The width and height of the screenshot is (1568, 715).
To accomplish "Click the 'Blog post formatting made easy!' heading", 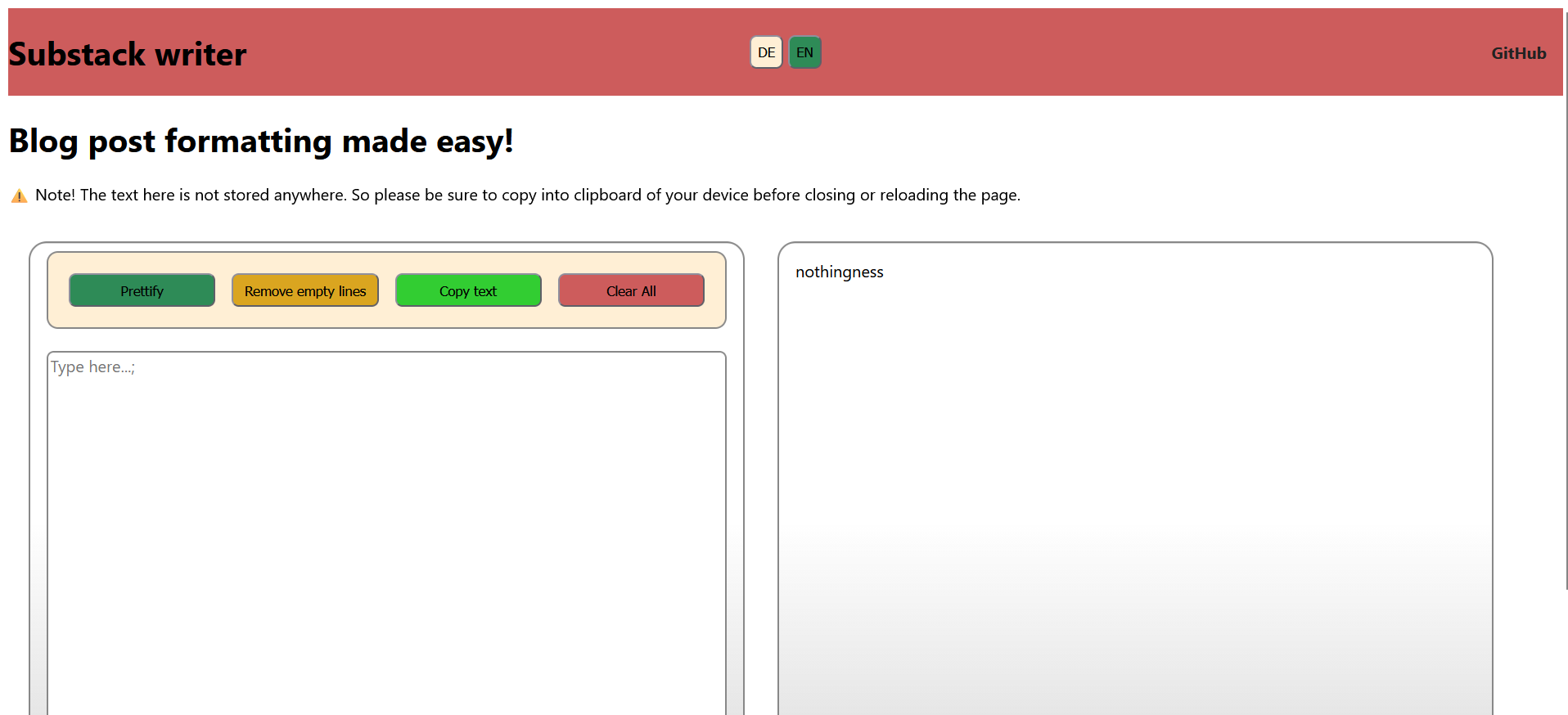I will coord(261,142).
